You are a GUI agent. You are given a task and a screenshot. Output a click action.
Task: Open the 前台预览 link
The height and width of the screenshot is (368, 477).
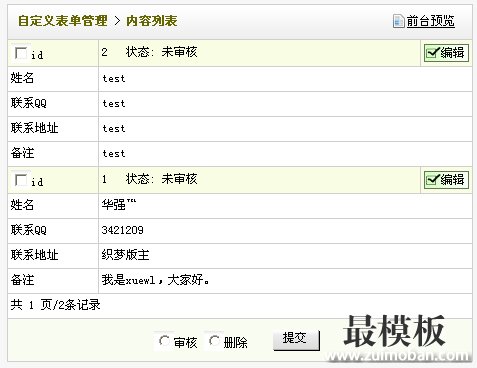(x=430, y=21)
